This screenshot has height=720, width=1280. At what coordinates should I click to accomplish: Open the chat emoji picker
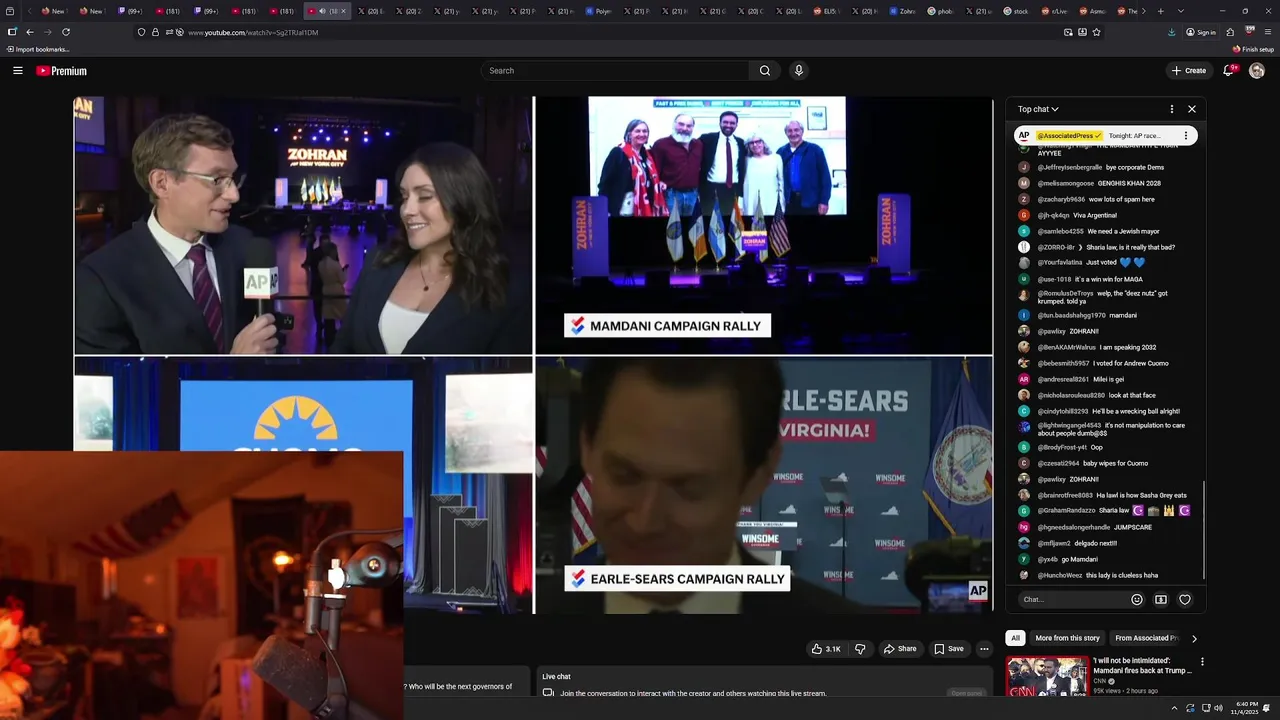[1137, 600]
